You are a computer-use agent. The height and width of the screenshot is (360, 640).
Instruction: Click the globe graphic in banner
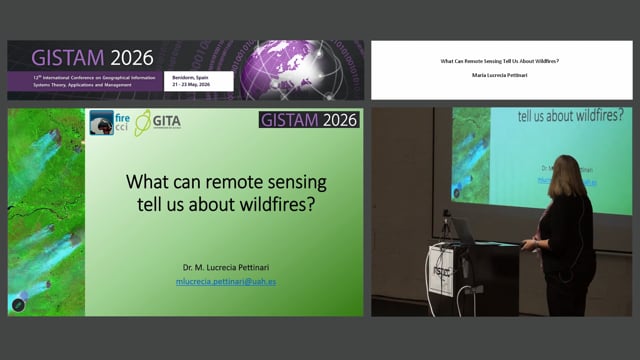coord(292,70)
